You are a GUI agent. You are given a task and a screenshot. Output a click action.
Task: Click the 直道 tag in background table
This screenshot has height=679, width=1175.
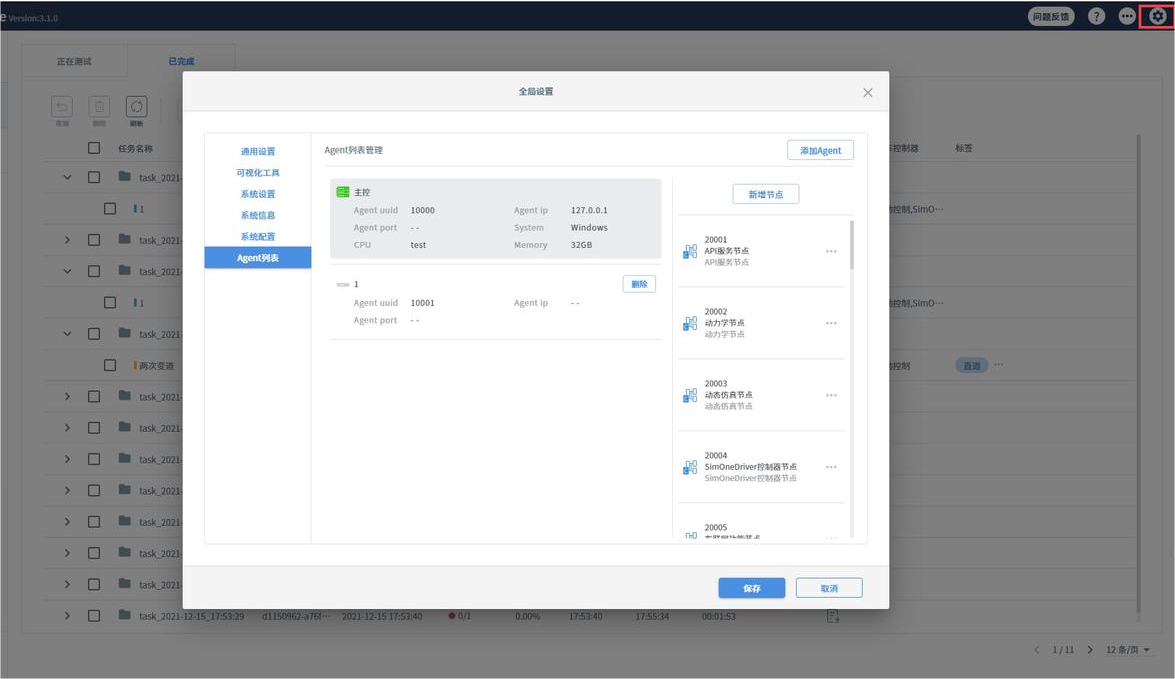click(x=971, y=366)
